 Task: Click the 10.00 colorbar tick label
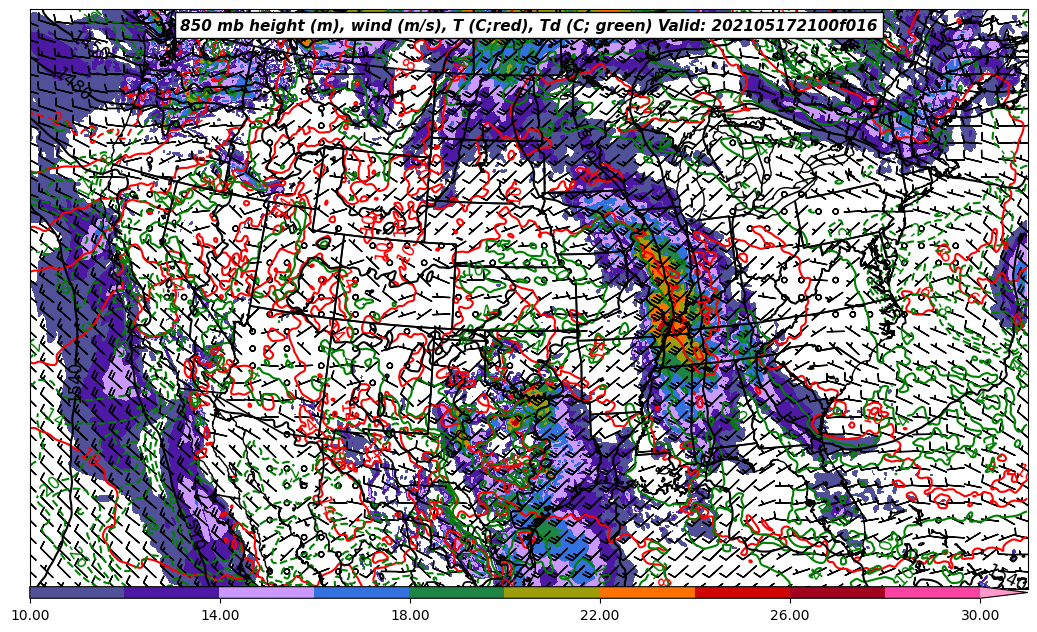coord(30,616)
